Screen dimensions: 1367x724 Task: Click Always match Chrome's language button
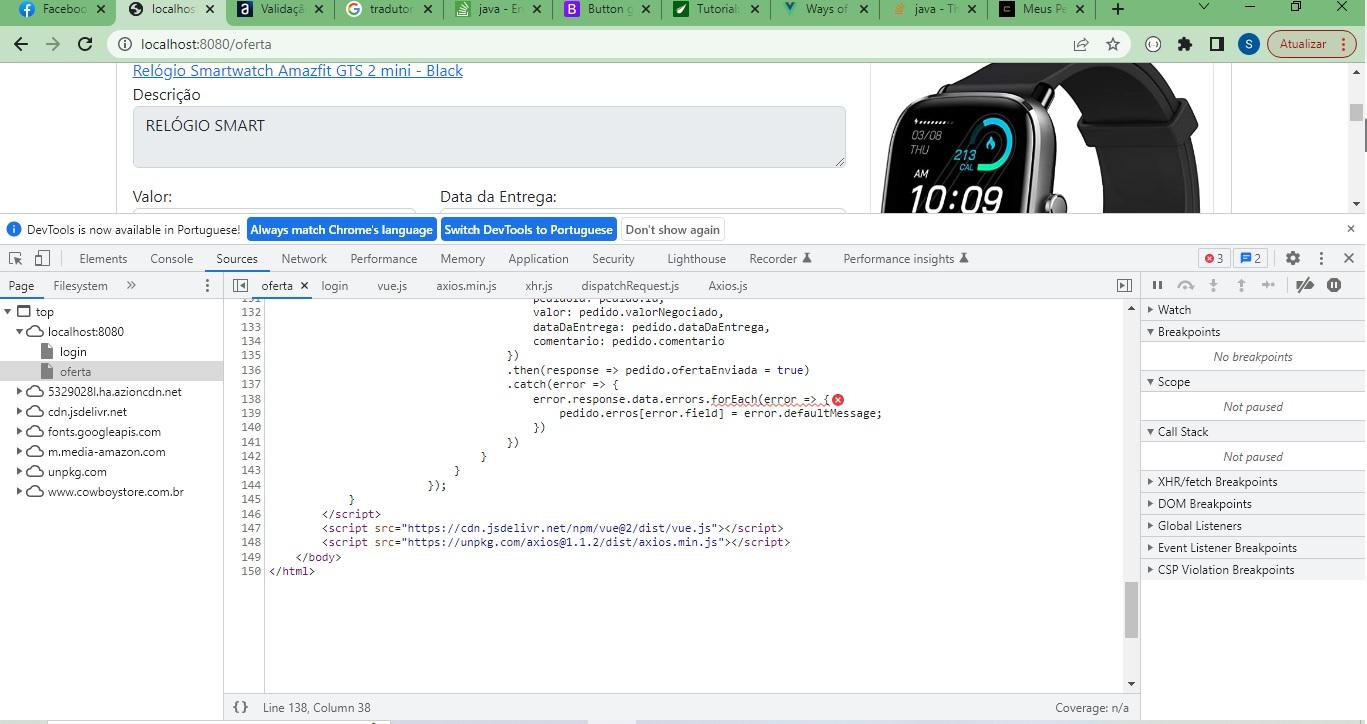pos(341,229)
